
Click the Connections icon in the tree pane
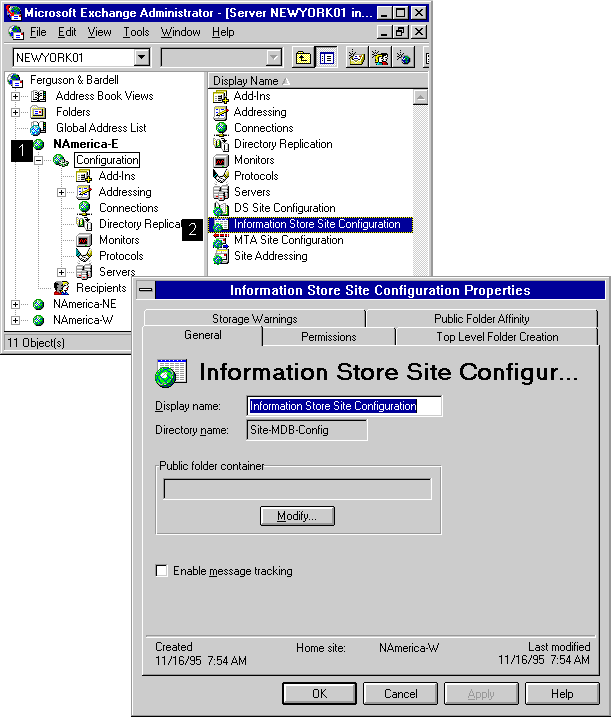point(84,208)
